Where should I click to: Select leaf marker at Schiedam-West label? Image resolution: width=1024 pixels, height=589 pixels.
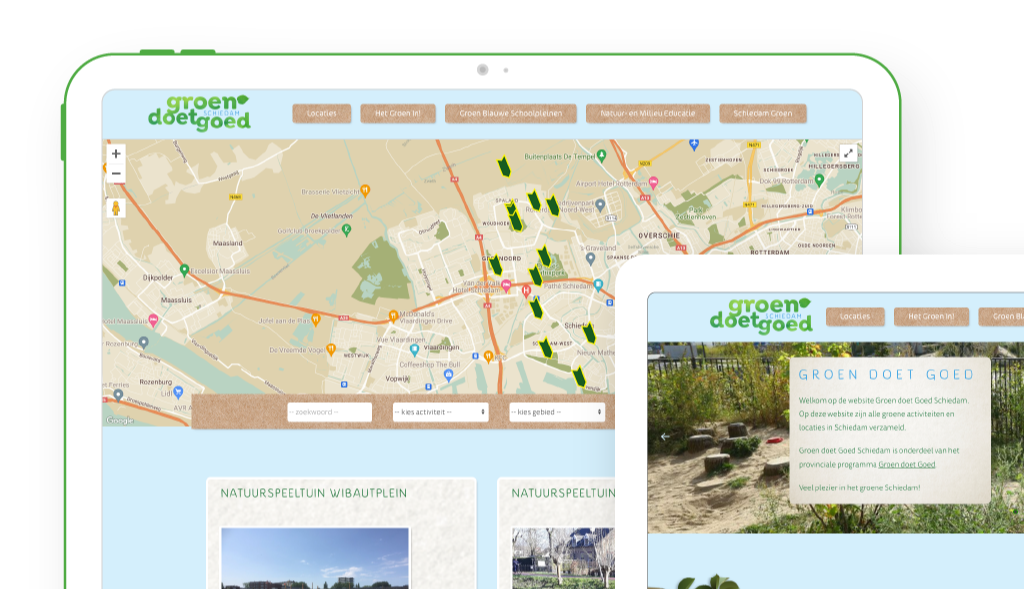pos(546,348)
